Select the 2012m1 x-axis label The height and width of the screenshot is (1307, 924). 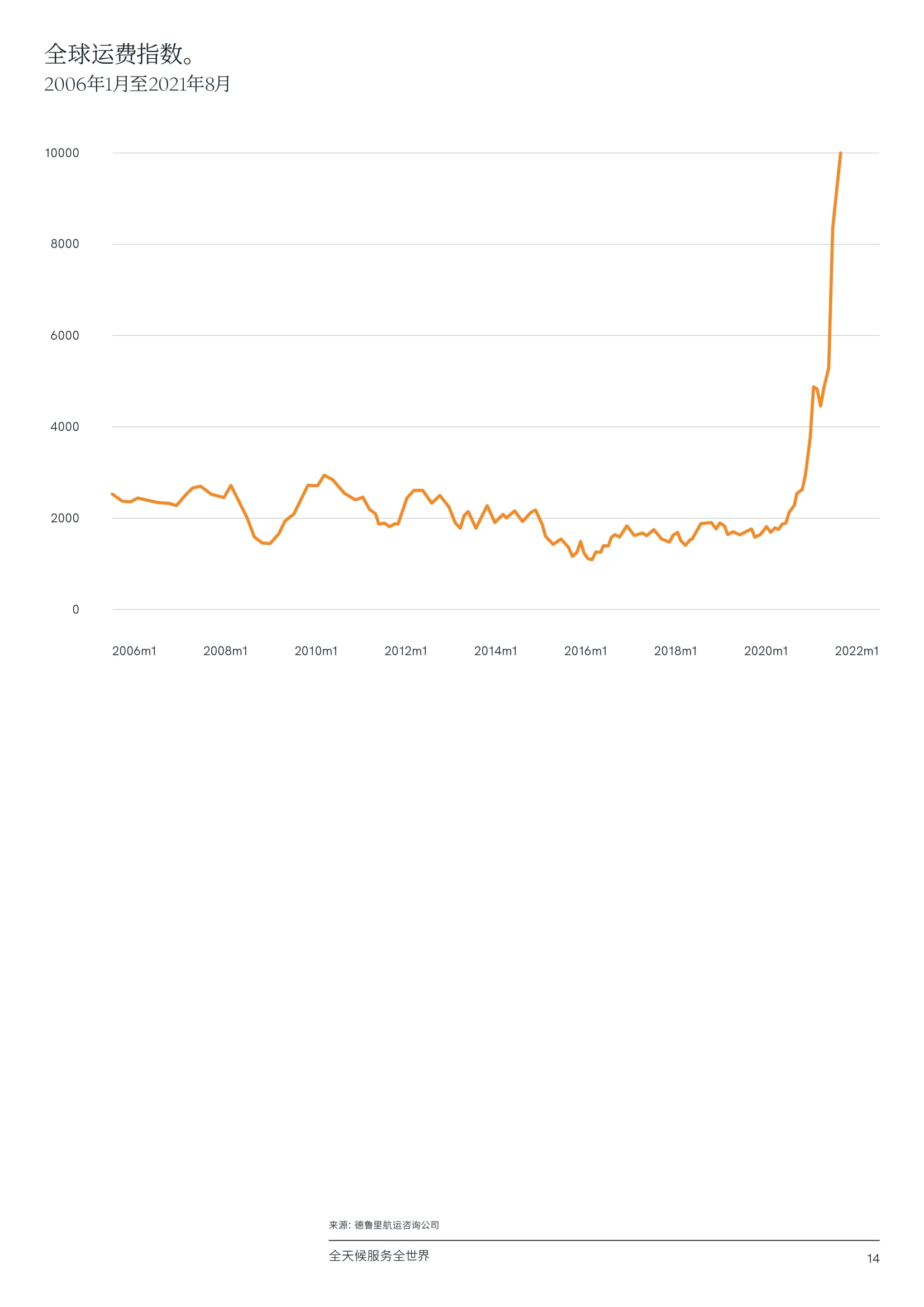[406, 651]
